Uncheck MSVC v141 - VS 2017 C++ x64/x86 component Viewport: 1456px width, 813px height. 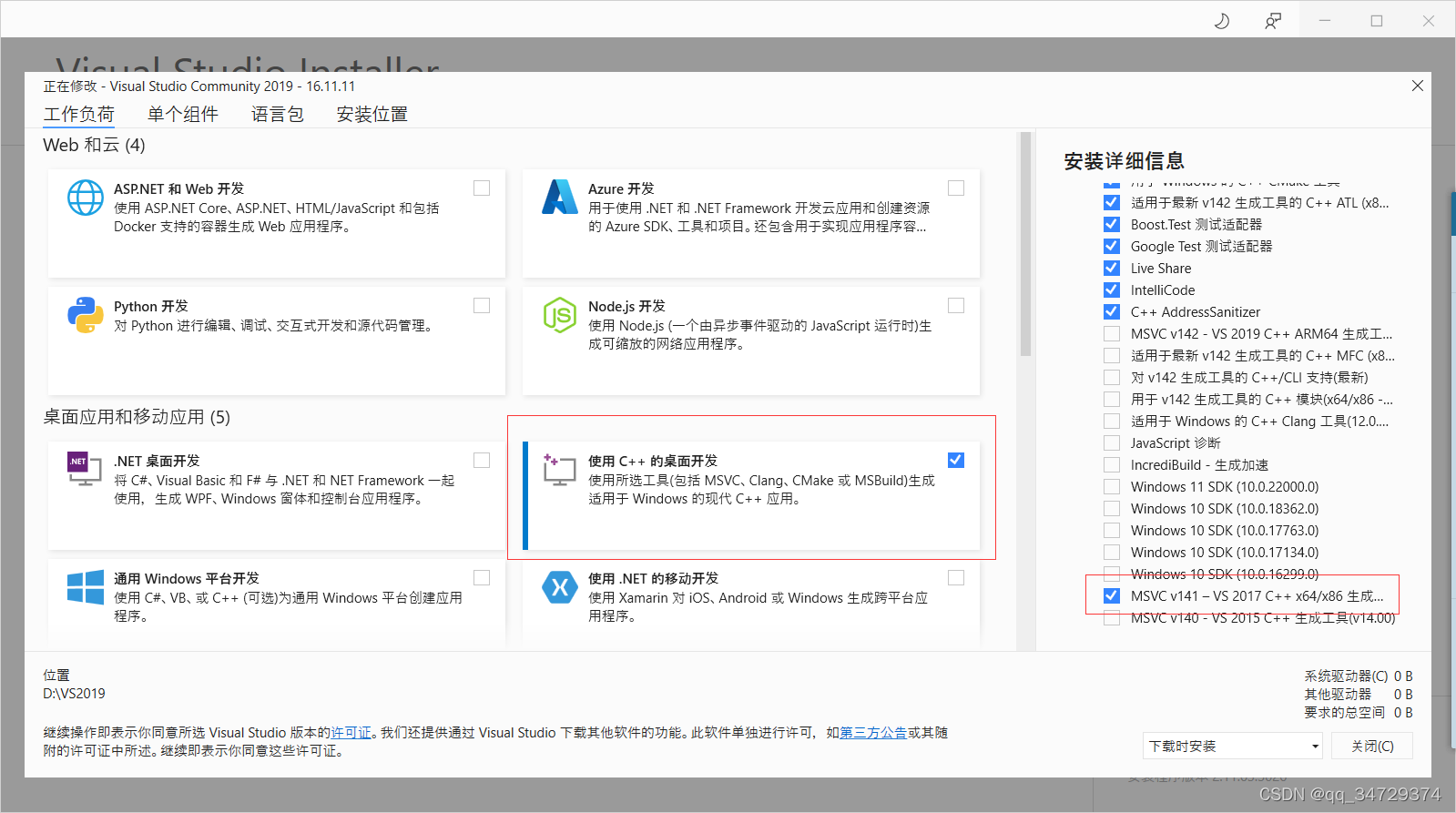[1112, 595]
